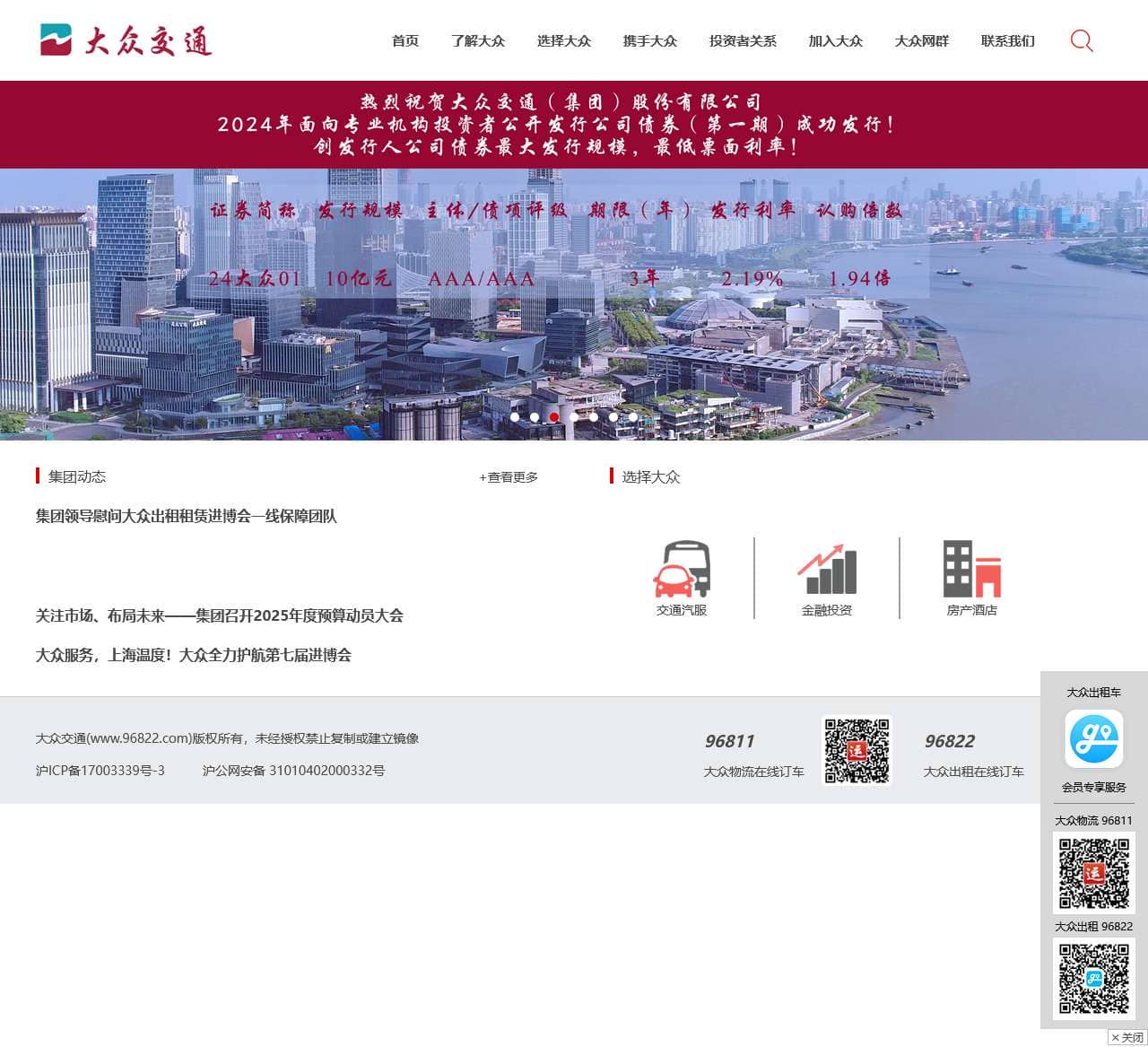
Task: Click the 大众物流 96811 QR code in sidebar
Action: coord(1094,873)
